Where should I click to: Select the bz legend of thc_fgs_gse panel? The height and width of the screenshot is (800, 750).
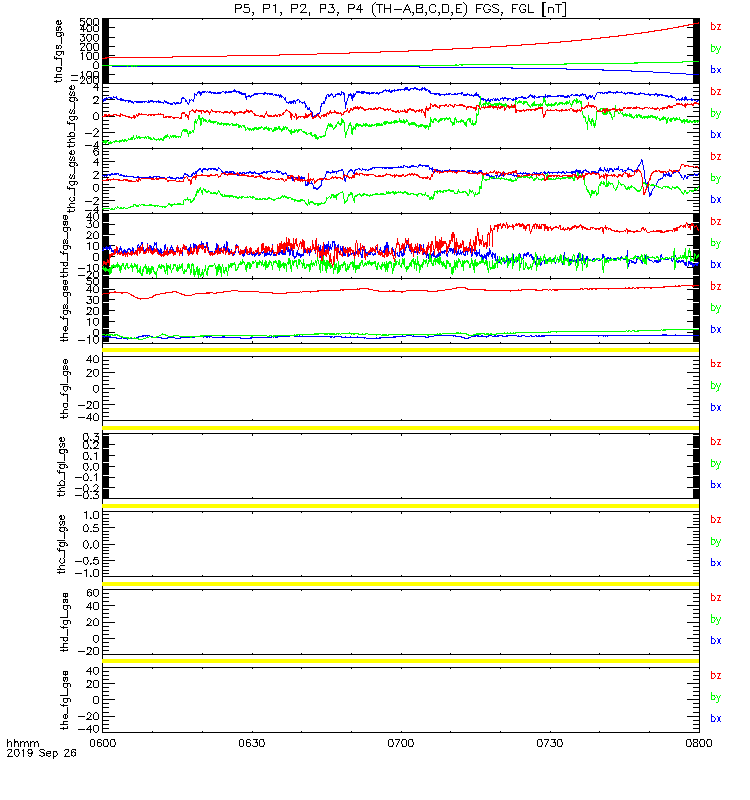click(716, 157)
